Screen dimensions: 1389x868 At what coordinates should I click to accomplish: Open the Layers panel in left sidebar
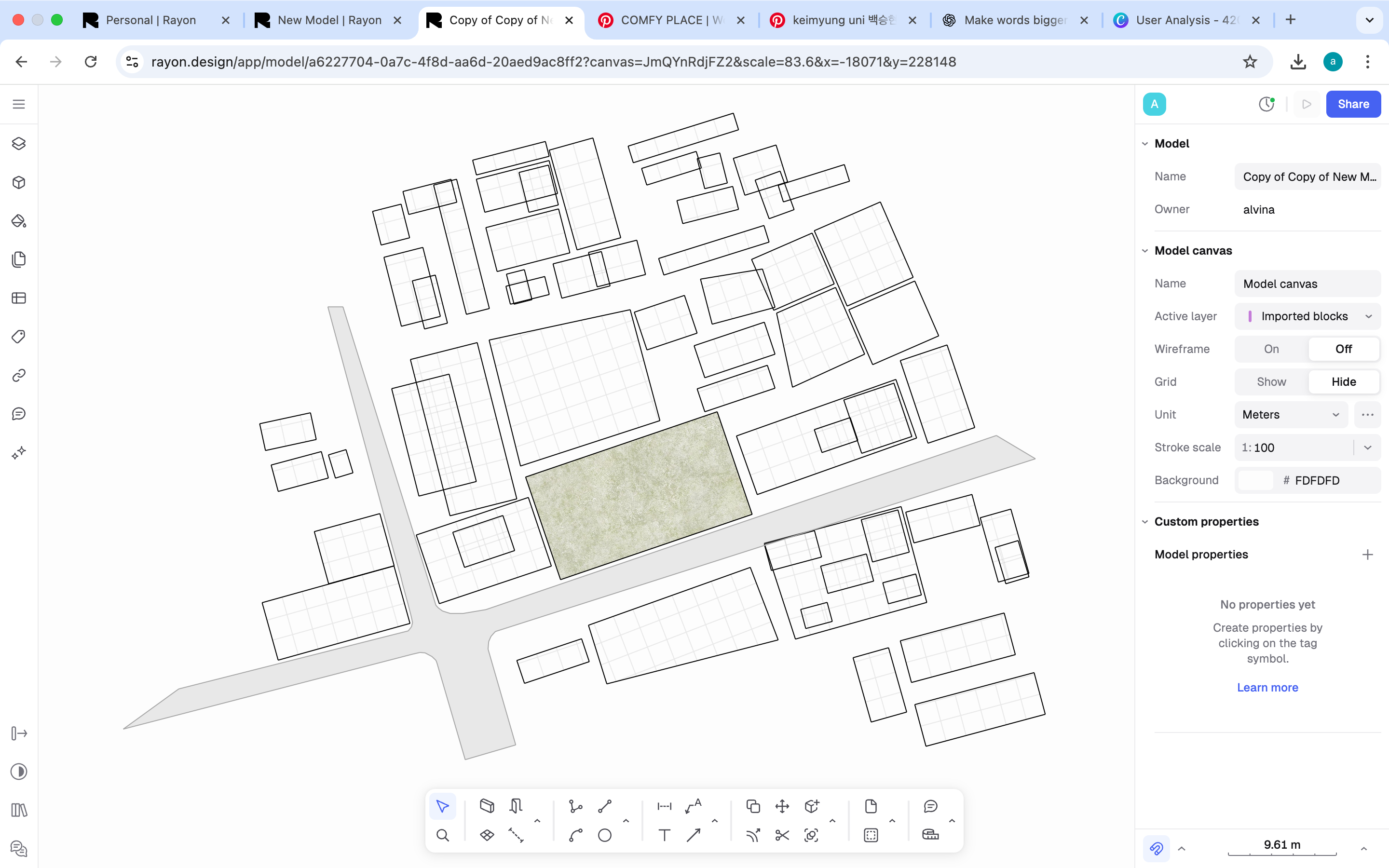[19, 144]
